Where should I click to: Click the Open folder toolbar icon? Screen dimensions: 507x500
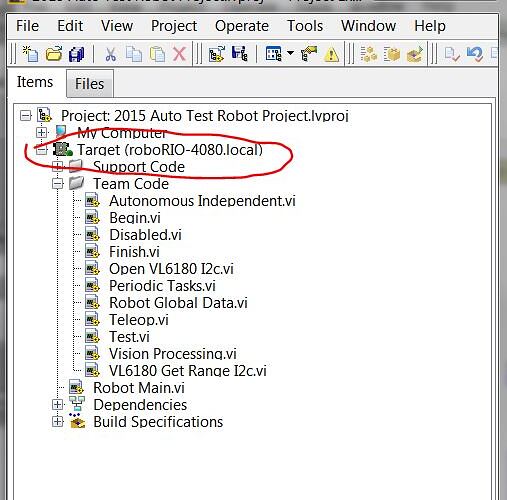[54, 54]
